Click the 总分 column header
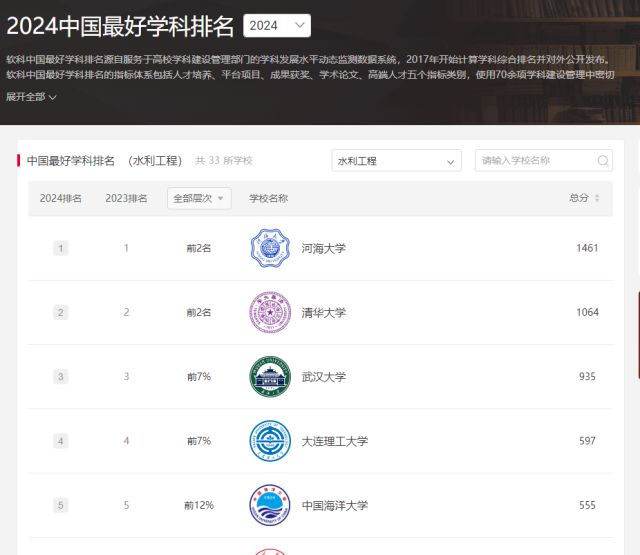Viewport: 640px width, 555px height. click(x=579, y=198)
